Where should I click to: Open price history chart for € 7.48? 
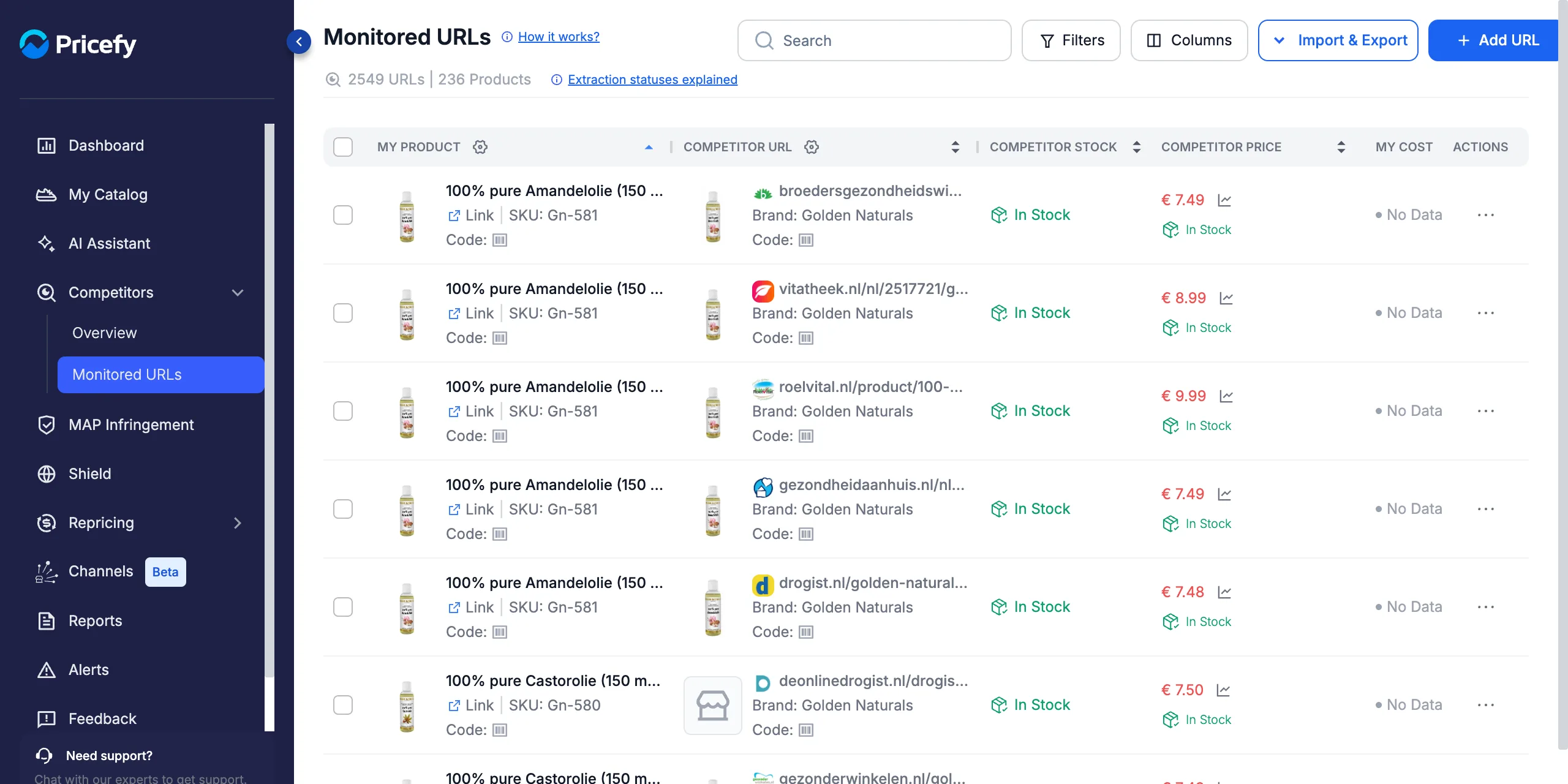pyautogui.click(x=1224, y=592)
